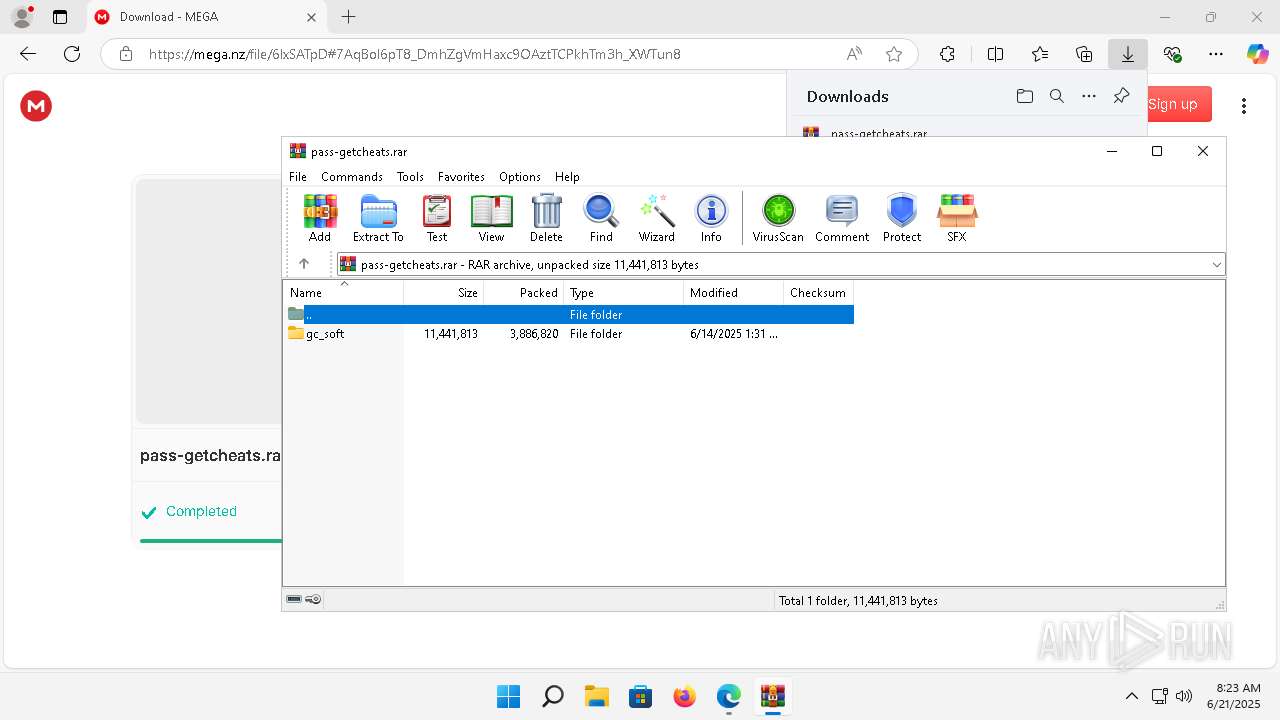Open the File menu in WinRAR
Viewport: 1280px width, 720px height.
click(298, 176)
